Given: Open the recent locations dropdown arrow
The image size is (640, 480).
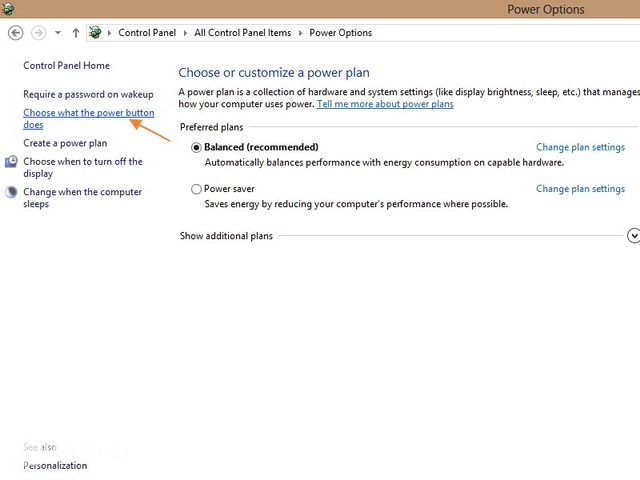Looking at the screenshot, I should tap(58, 33).
